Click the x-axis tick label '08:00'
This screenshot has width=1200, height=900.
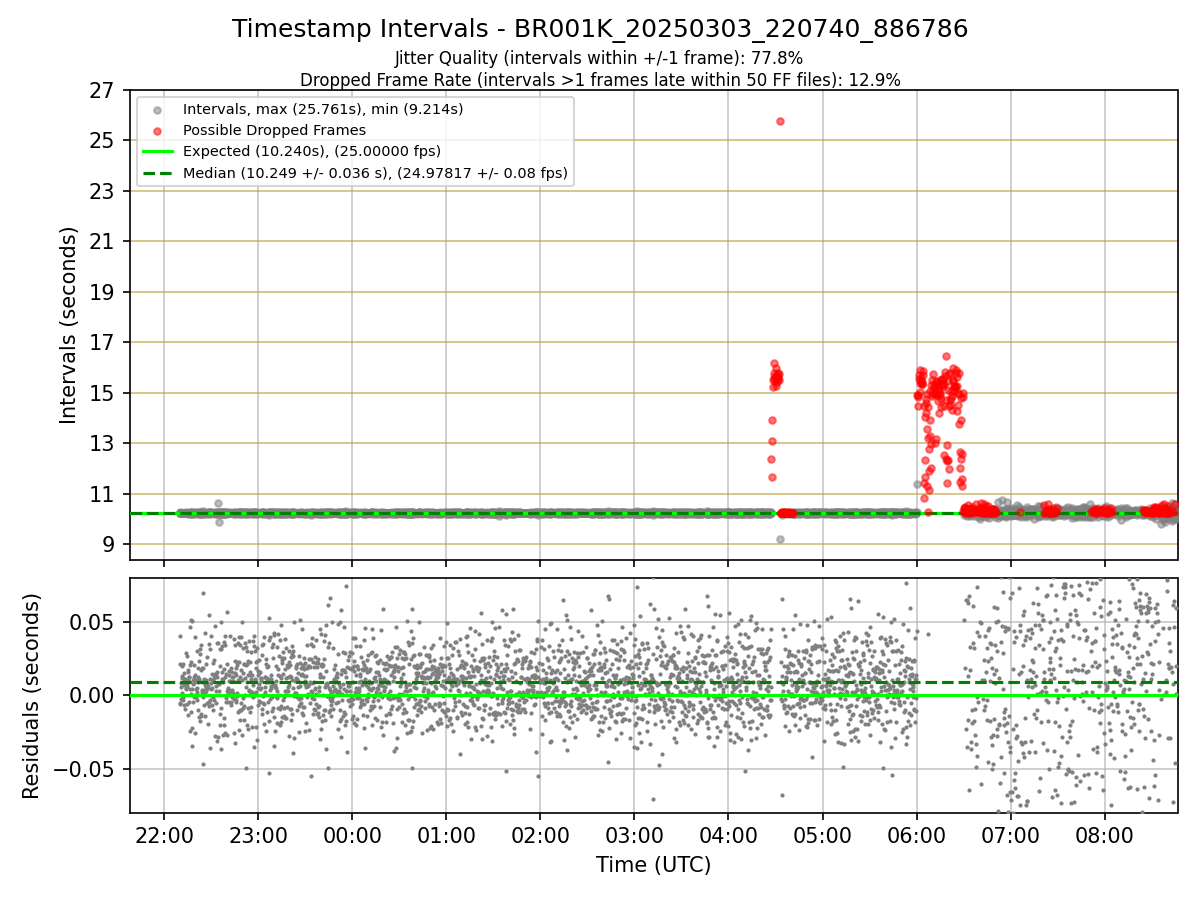pos(1105,834)
